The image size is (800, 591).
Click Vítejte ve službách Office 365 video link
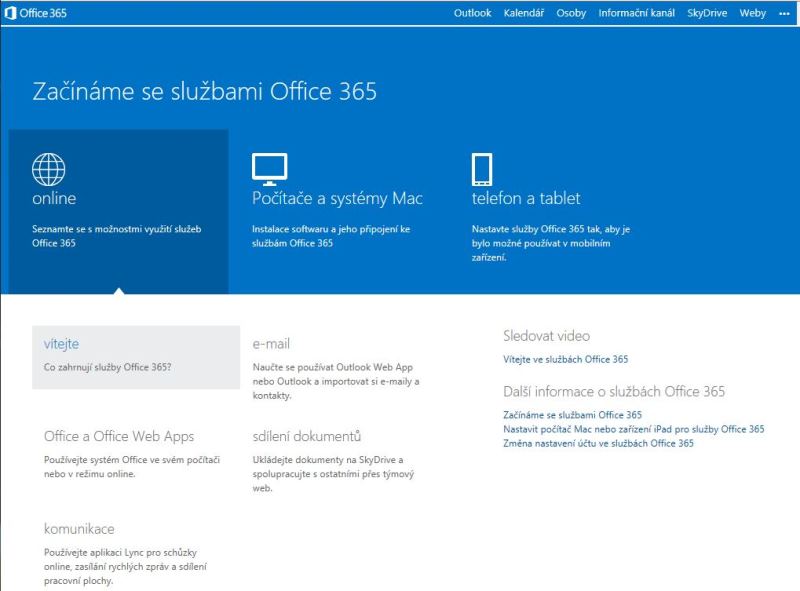565,359
